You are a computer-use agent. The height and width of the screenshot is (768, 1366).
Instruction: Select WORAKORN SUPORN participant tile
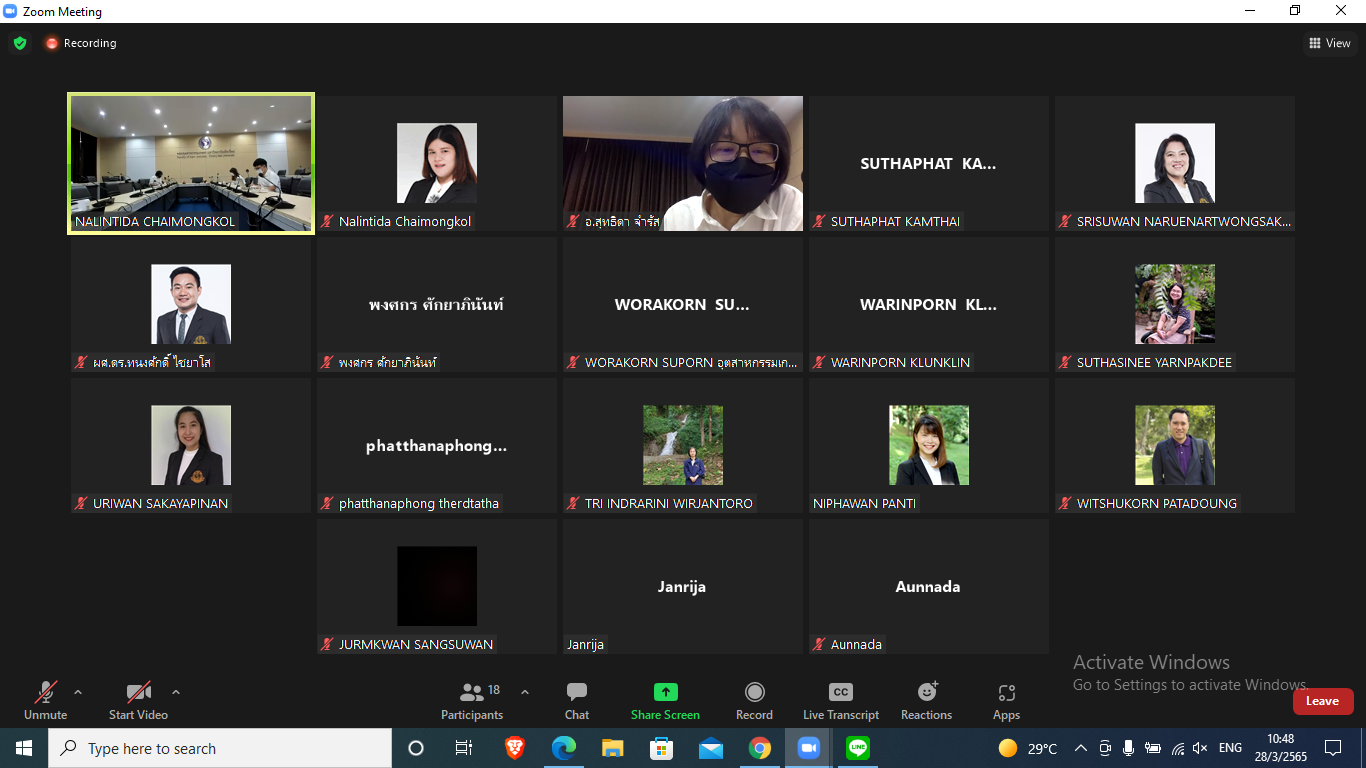tap(683, 304)
